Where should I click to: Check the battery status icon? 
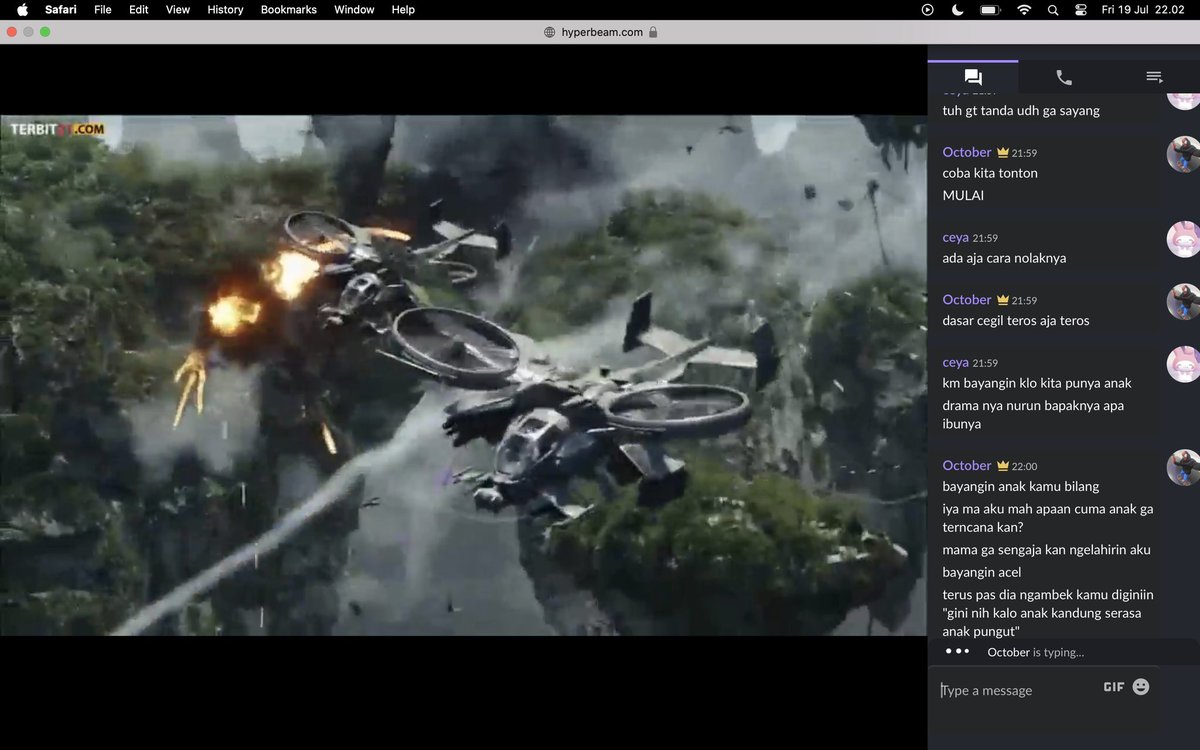(x=990, y=9)
